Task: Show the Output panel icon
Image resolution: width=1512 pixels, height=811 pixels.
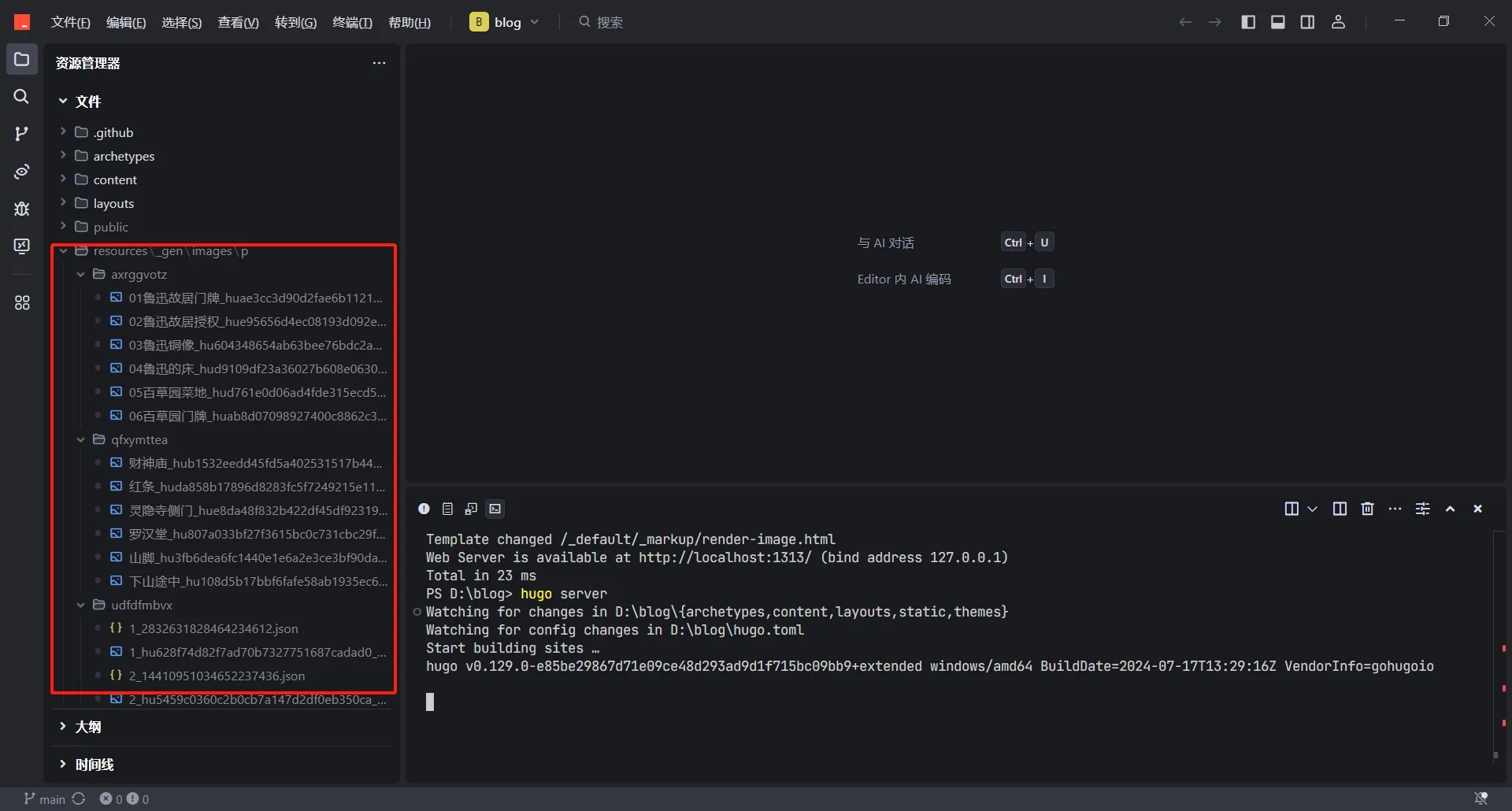Action: [447, 509]
